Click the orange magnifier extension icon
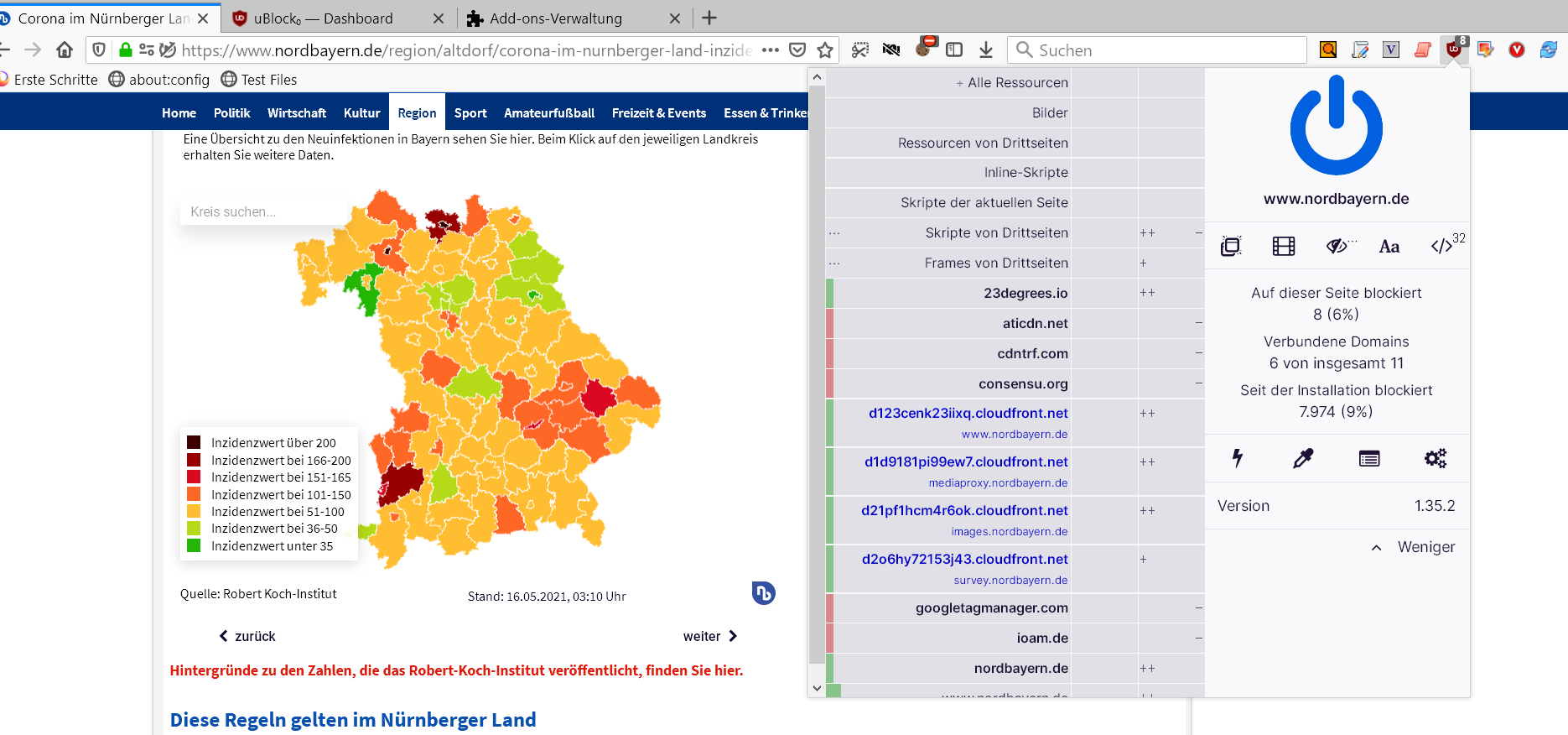Screen dimensions: 1568x735 pos(1328,50)
